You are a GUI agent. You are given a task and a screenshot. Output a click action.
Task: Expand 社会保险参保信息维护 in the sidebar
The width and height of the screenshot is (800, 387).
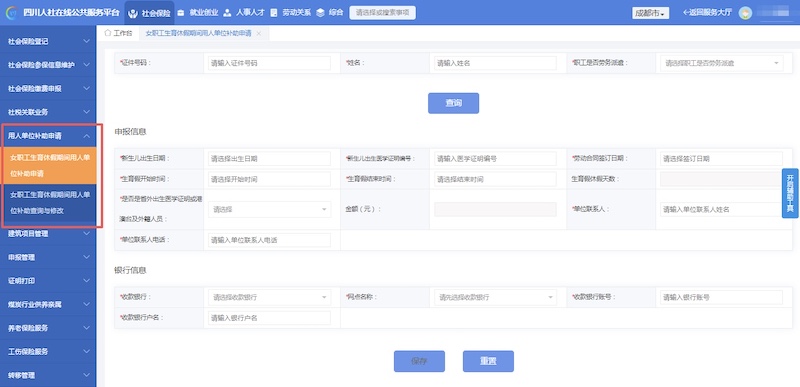click(x=48, y=65)
